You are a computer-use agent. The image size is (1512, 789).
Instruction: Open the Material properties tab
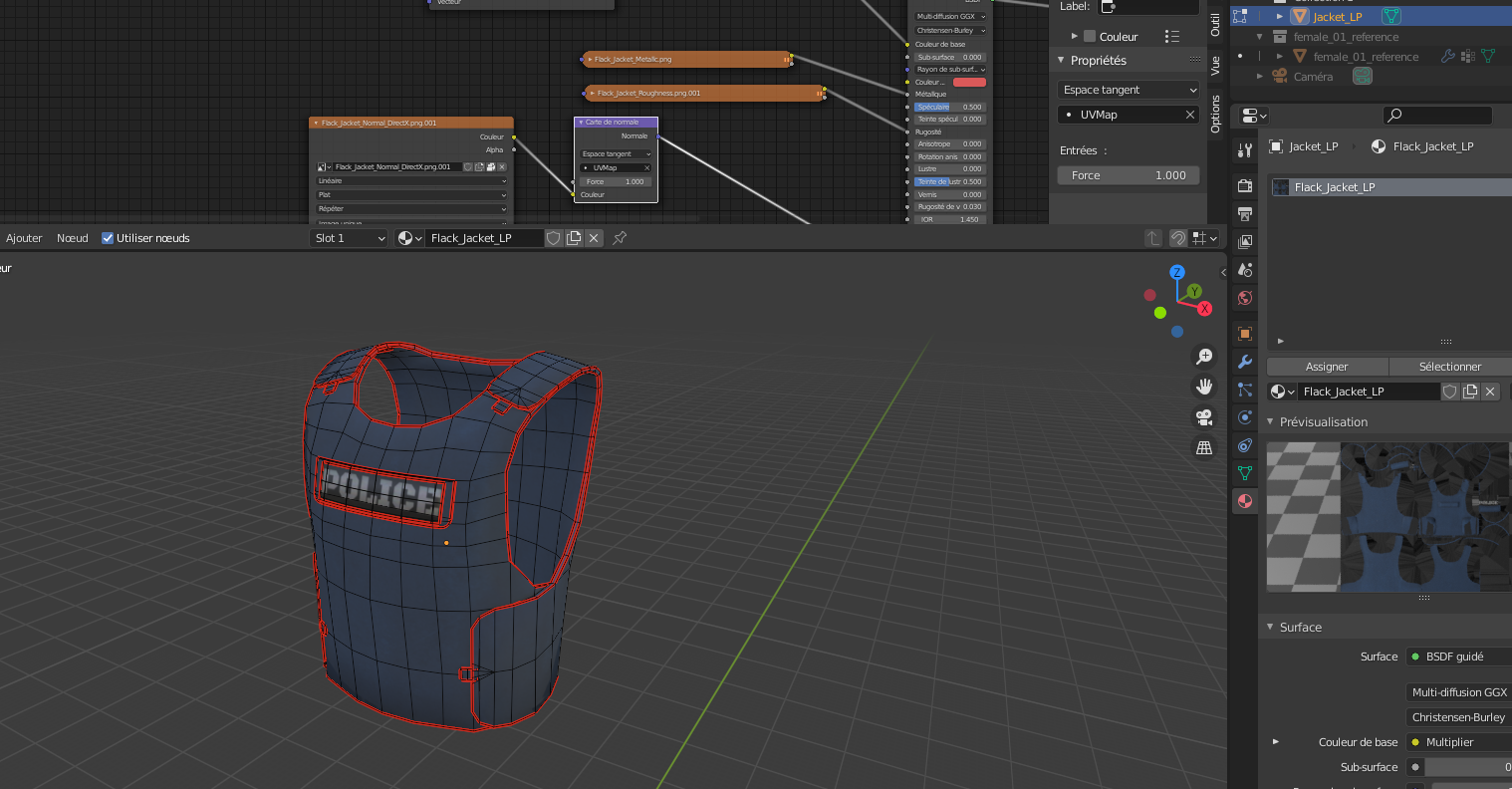coord(1245,501)
